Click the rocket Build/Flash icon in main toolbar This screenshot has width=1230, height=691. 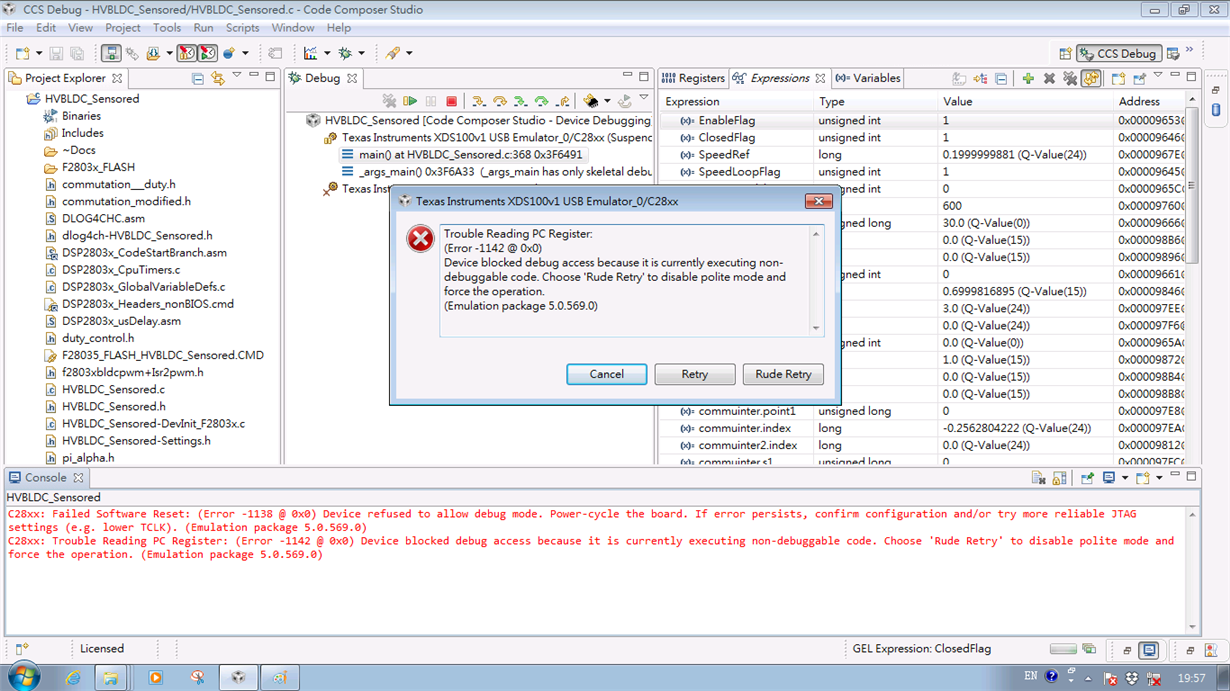393,53
